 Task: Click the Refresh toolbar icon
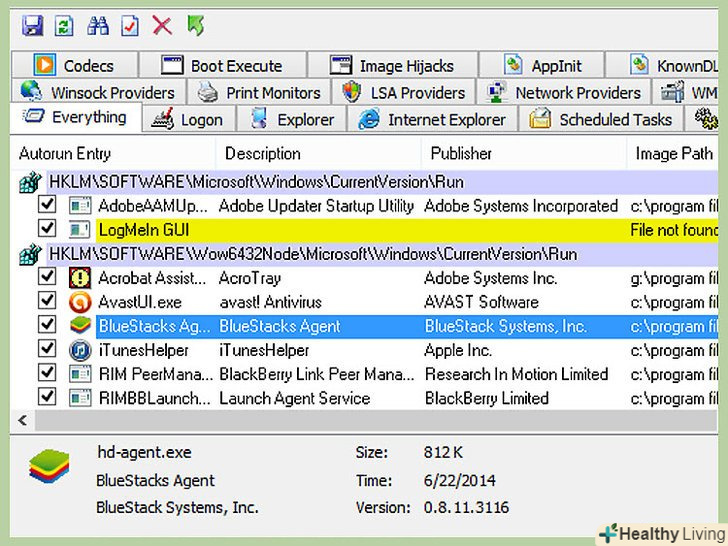click(x=64, y=26)
